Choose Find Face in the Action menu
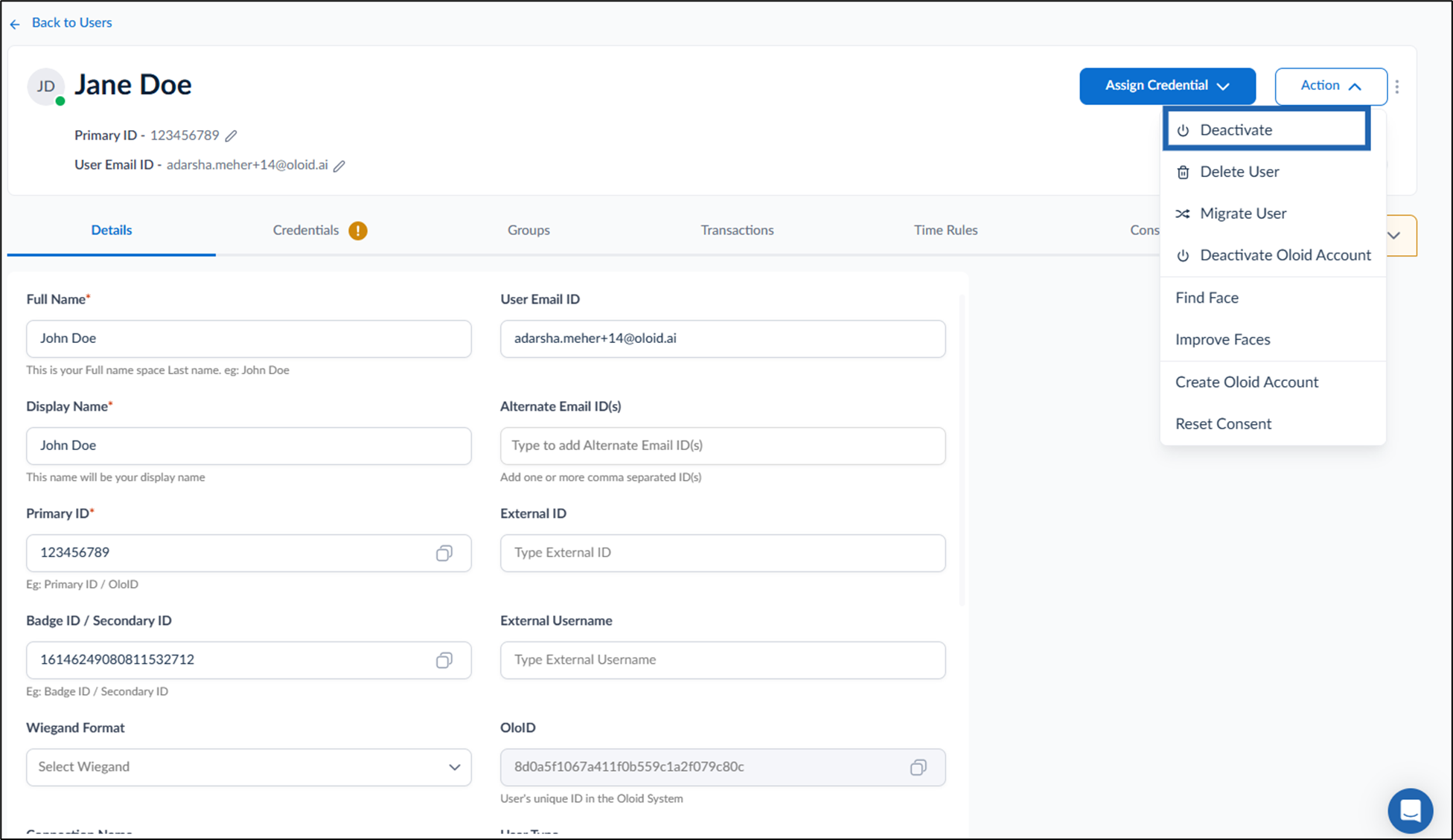Image resolution: width=1453 pixels, height=840 pixels. 1273,298
